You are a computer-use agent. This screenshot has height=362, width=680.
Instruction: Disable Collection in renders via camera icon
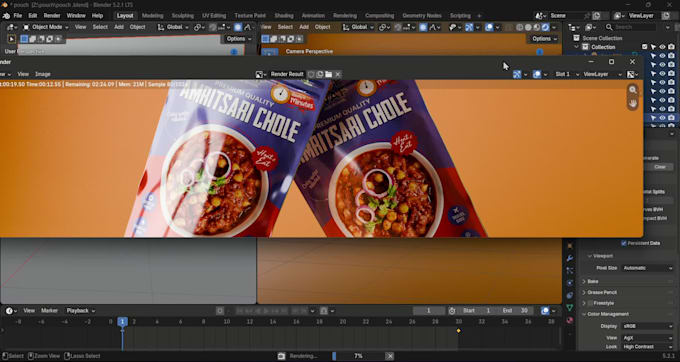[671, 47]
